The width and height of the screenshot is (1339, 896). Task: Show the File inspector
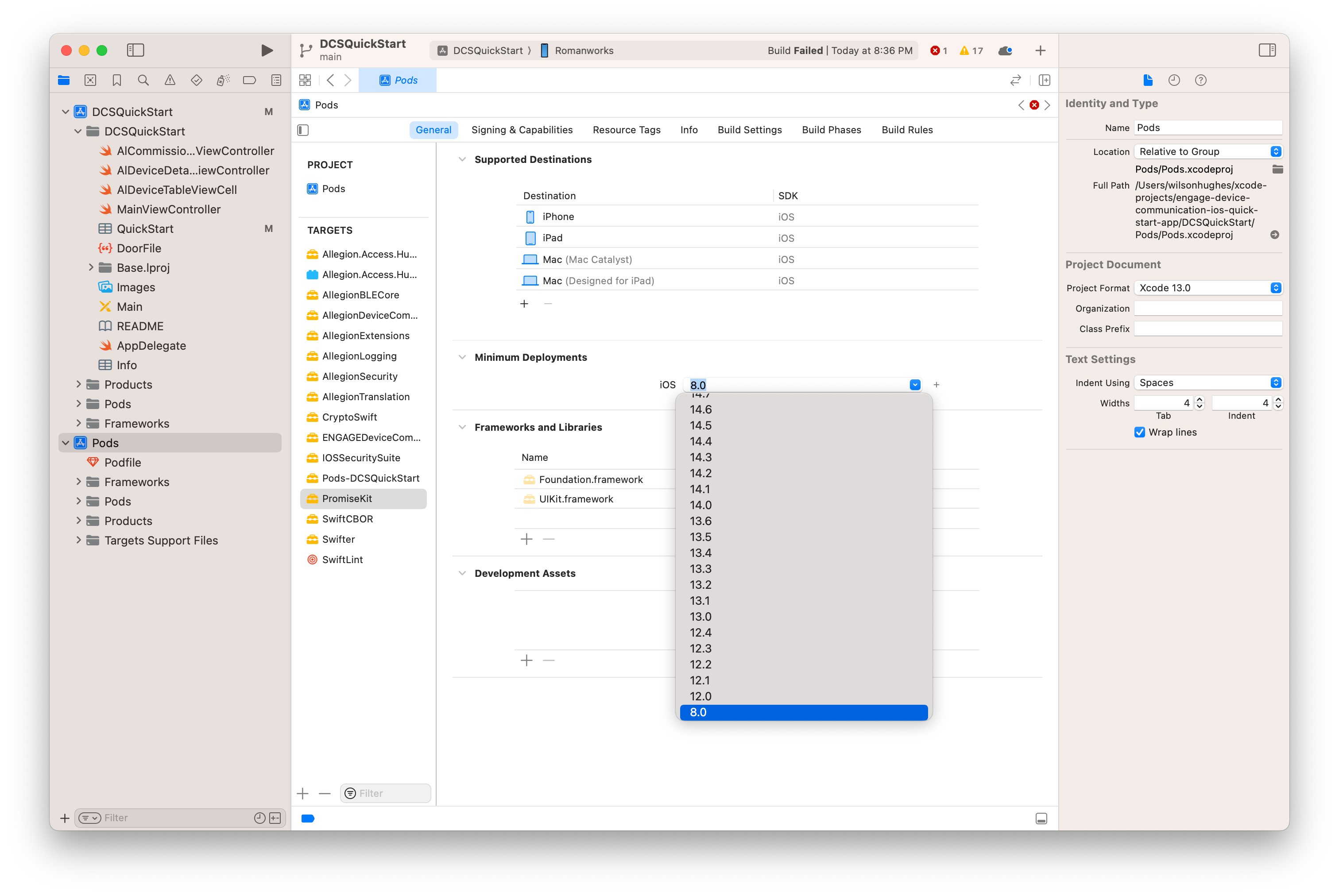pyautogui.click(x=1148, y=80)
